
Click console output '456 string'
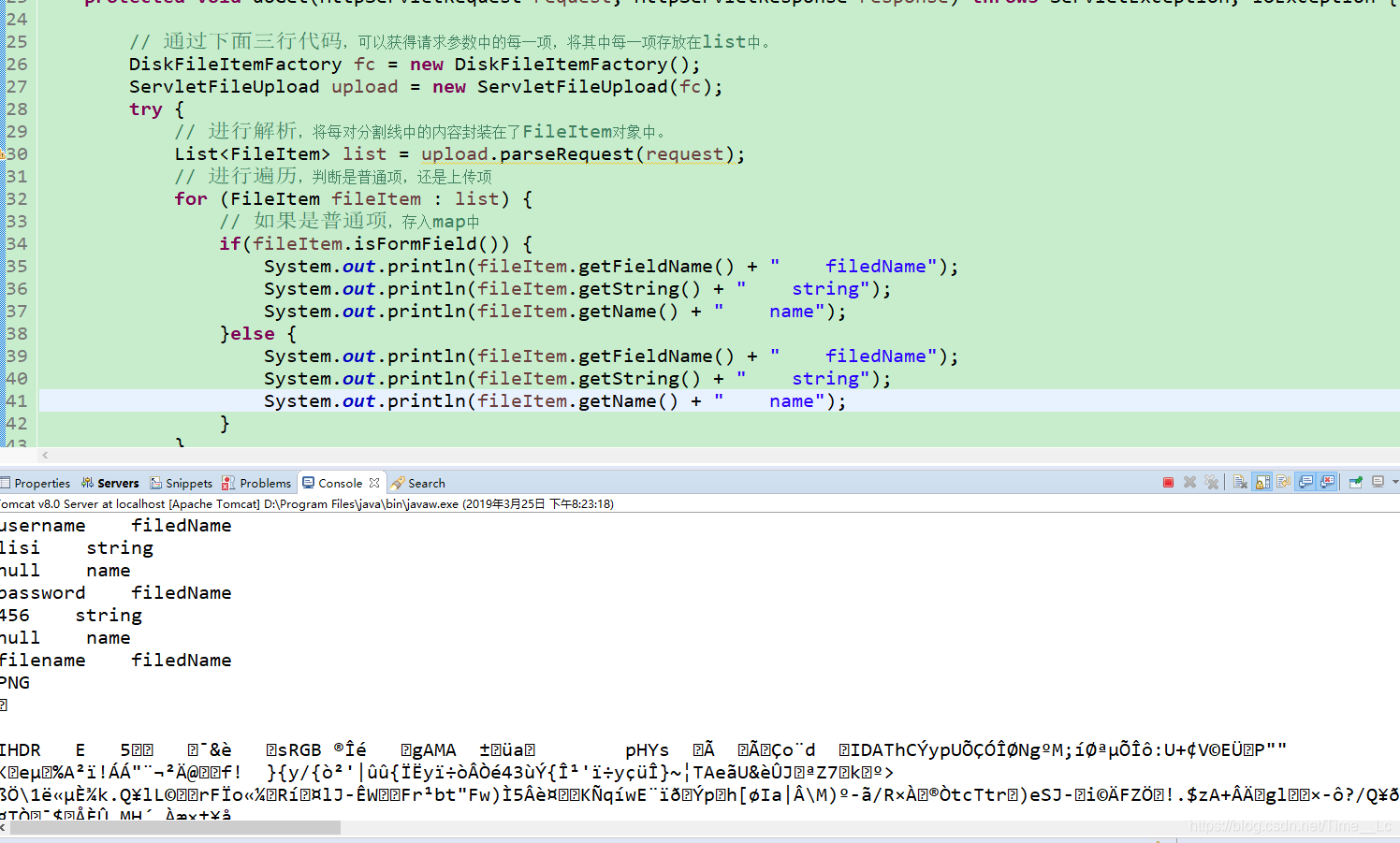(71, 616)
